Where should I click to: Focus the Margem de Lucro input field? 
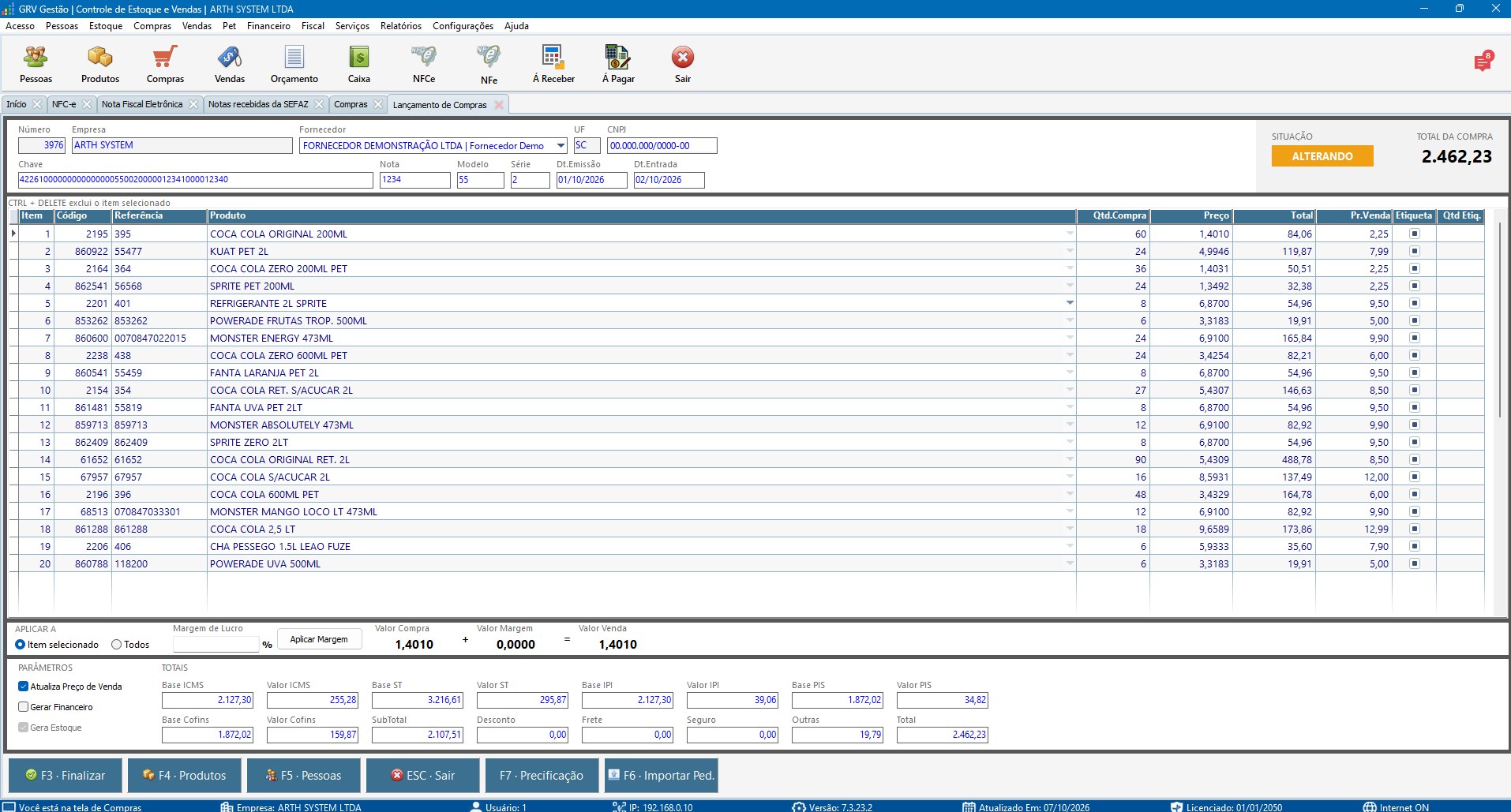216,644
